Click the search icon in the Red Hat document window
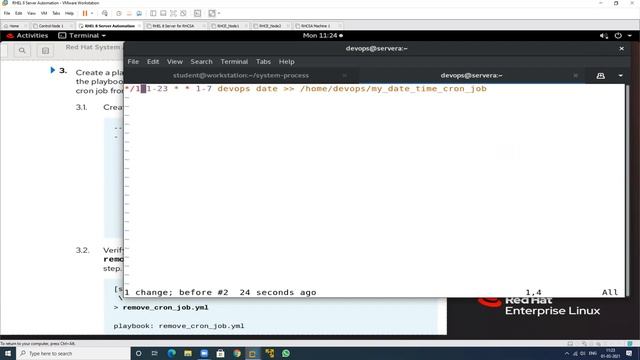Screen dimensions: 640x360 coord(22,51)
